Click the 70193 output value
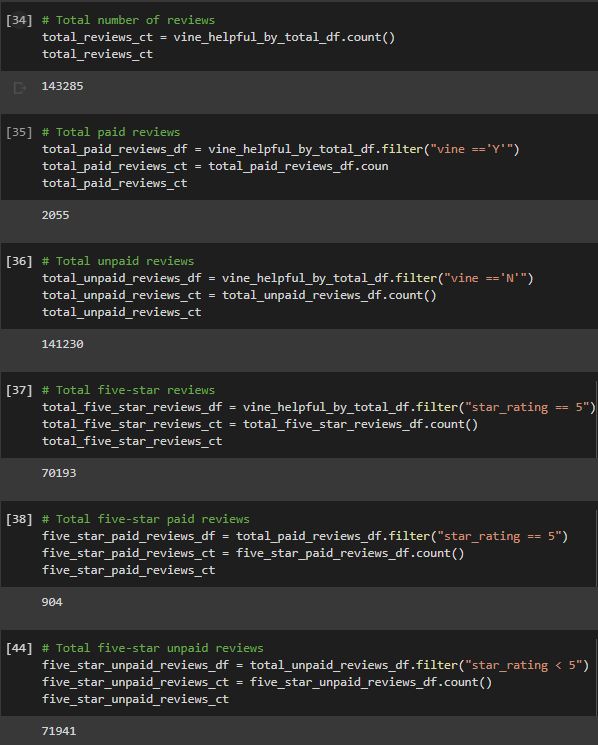This screenshot has height=745, width=598. (59, 473)
